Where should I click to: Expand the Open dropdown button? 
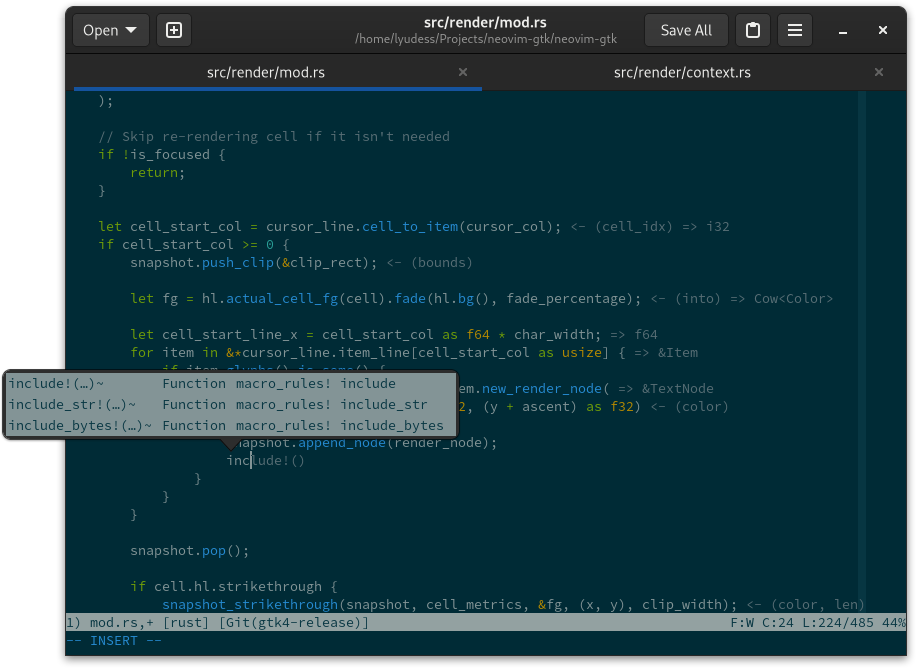pyautogui.click(x=110, y=30)
